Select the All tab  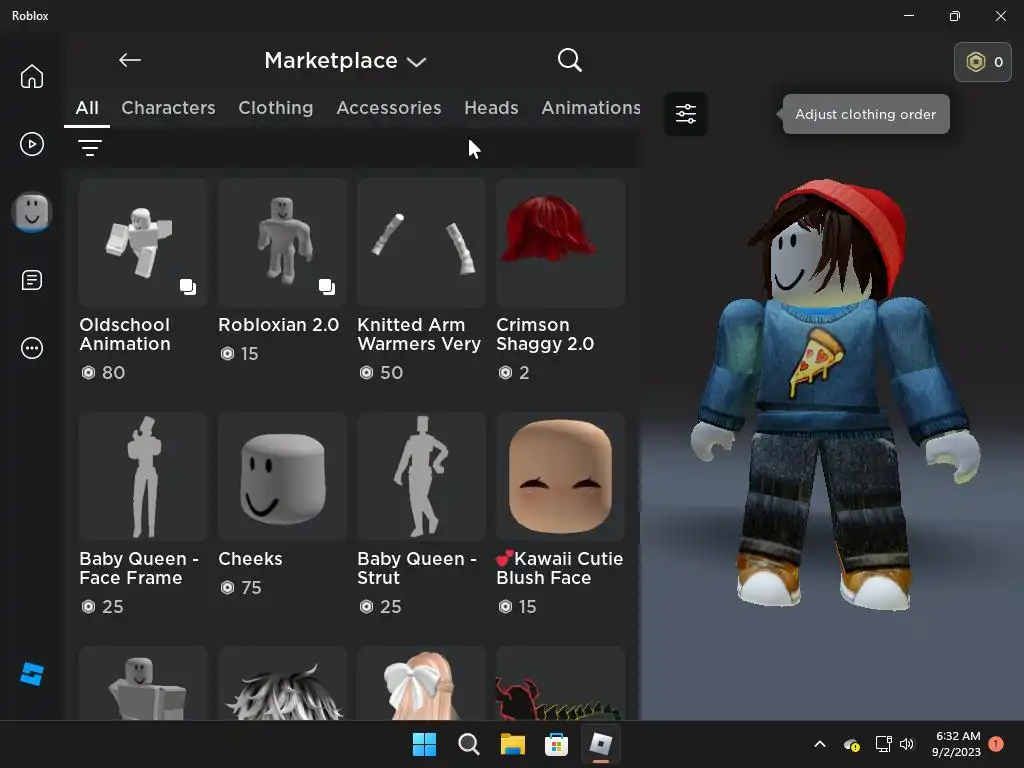[x=87, y=108]
